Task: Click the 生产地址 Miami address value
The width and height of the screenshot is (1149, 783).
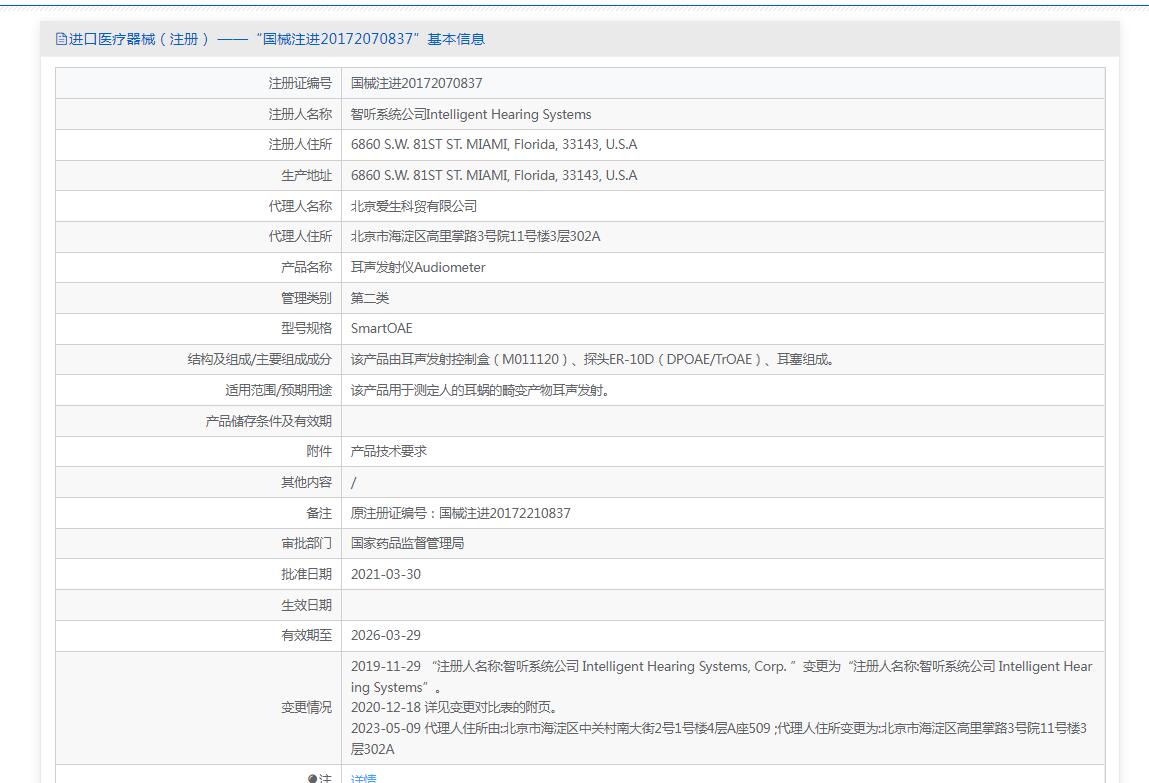Action: click(x=493, y=176)
